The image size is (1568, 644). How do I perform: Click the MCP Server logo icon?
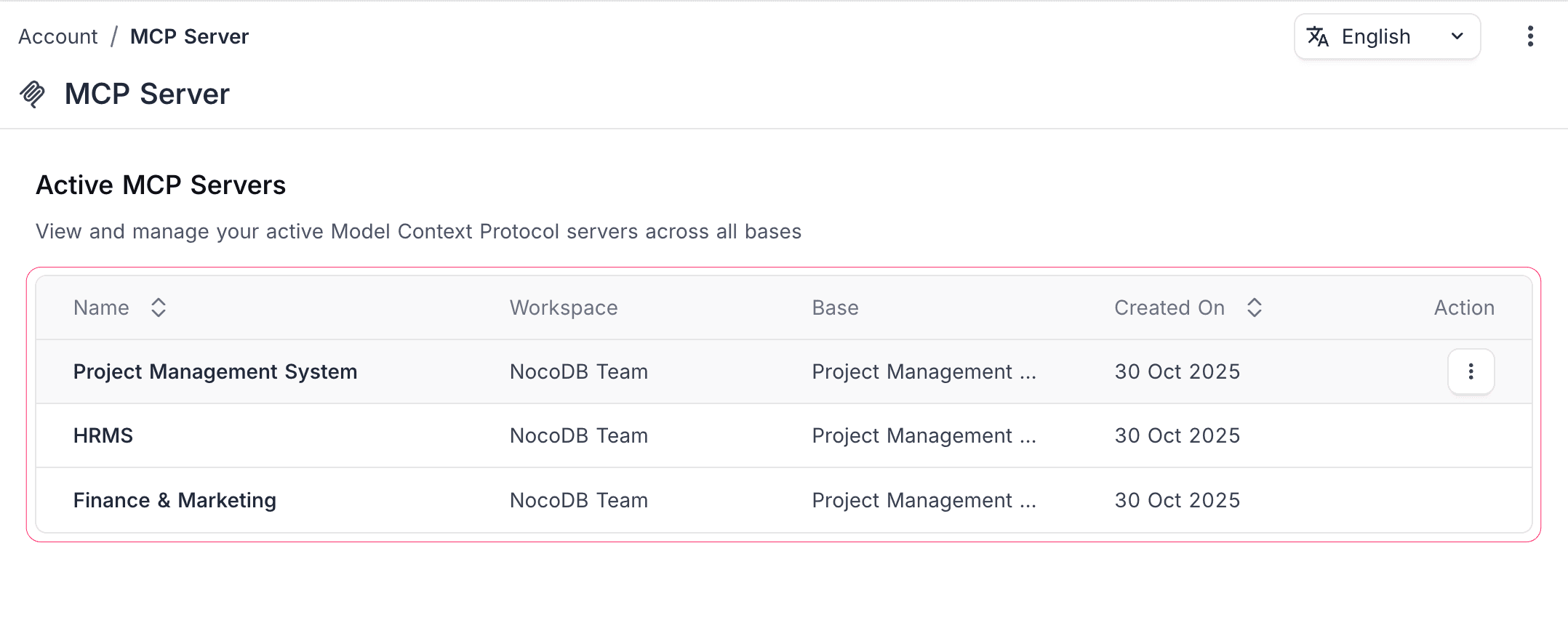tap(32, 94)
